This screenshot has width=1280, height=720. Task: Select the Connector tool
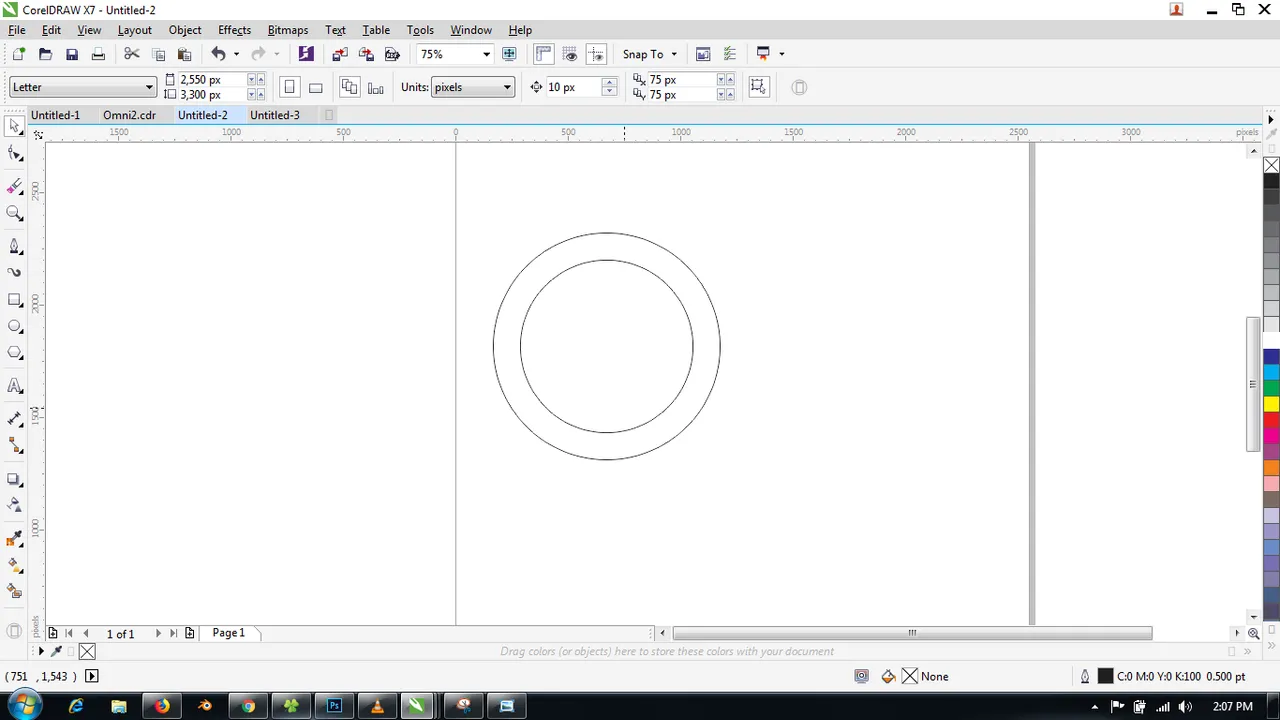pos(15,445)
